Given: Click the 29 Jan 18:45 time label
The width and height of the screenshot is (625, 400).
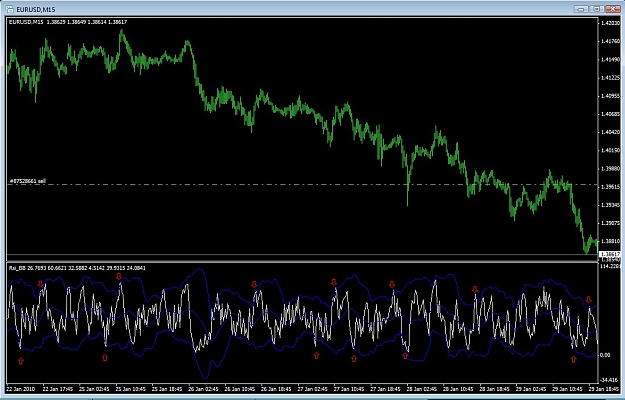Looking at the screenshot, I should pos(604,389).
